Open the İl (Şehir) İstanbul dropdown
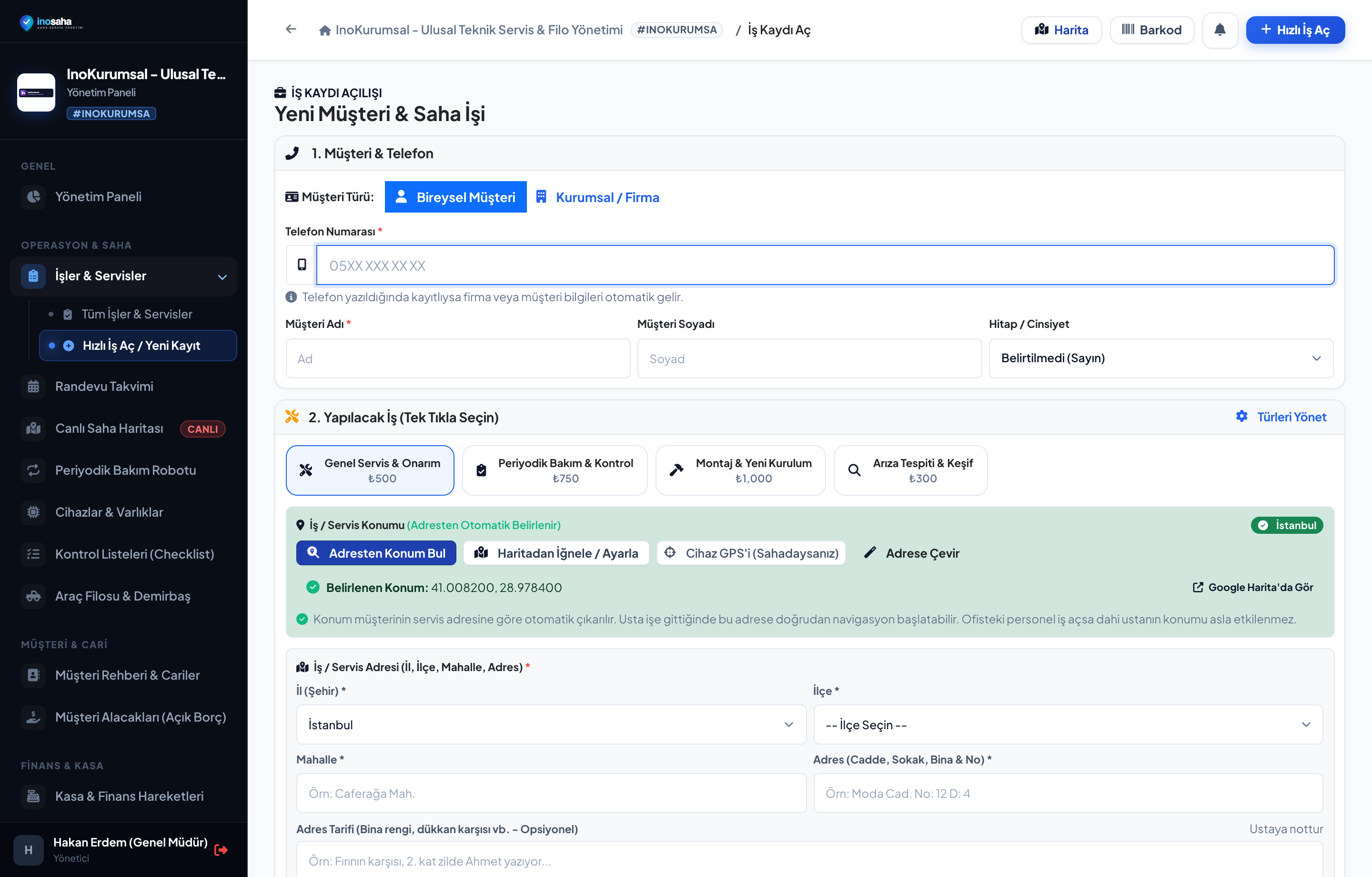The image size is (1372, 877). click(x=551, y=724)
